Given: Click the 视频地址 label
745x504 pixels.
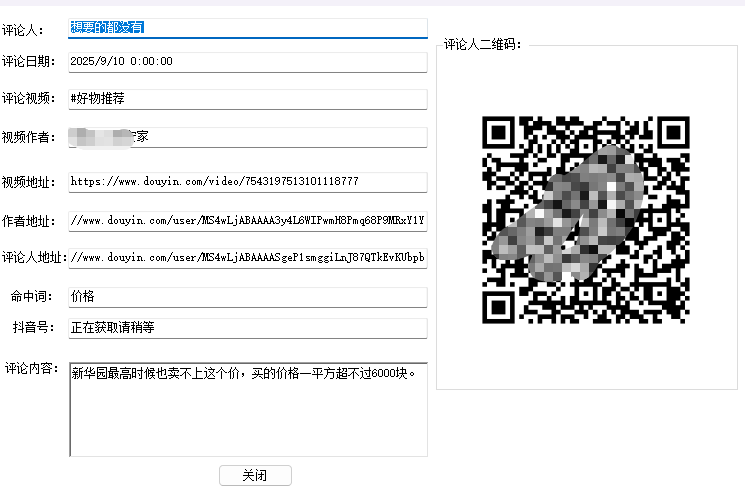Looking at the screenshot, I should tap(29, 182).
